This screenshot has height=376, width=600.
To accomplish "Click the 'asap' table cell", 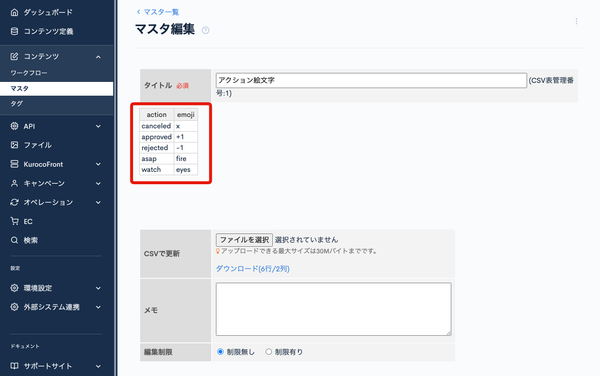I will 157,159.
